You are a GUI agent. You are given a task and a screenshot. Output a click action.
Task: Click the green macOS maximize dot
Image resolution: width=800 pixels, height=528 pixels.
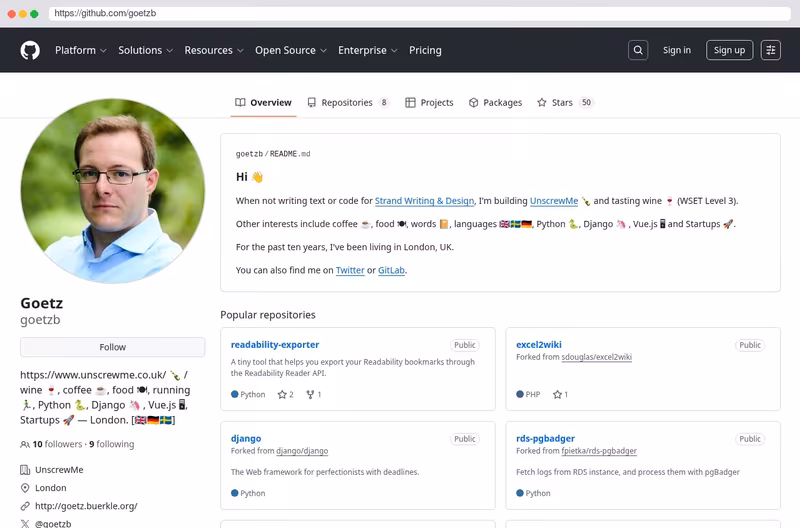(x=34, y=14)
